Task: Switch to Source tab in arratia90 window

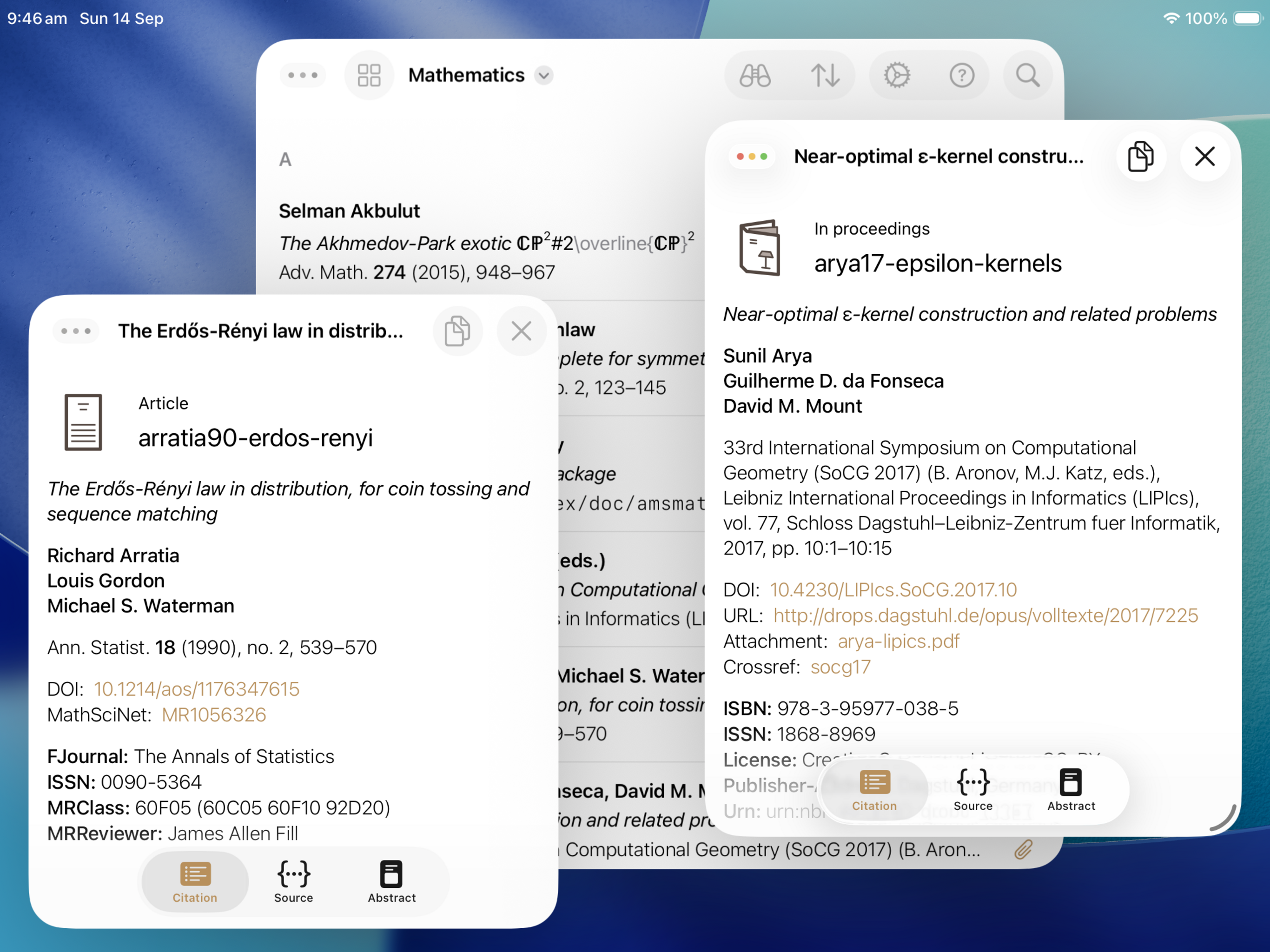Action: click(x=293, y=881)
